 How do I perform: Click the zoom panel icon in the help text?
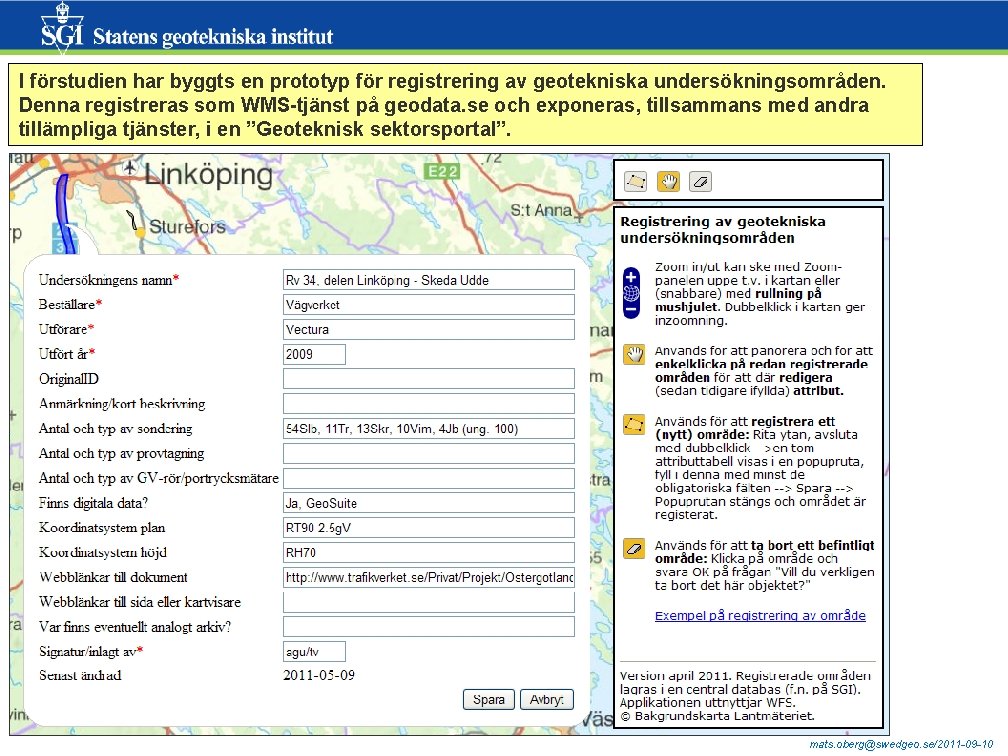(631, 293)
